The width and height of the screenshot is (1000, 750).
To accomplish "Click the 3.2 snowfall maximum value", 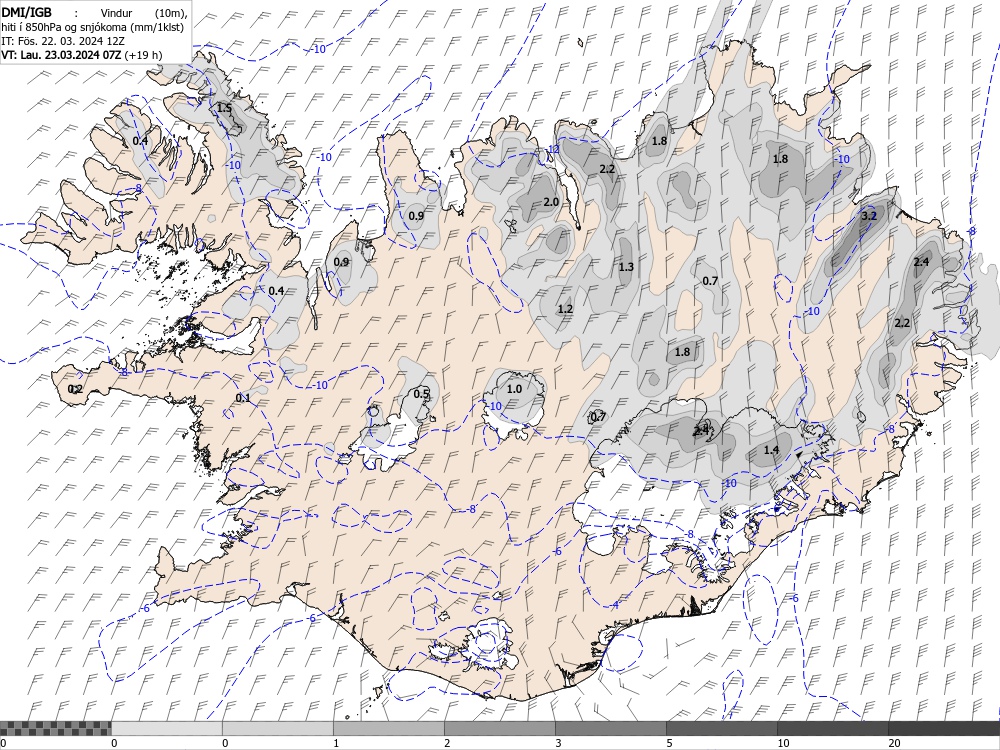I will tap(869, 216).
